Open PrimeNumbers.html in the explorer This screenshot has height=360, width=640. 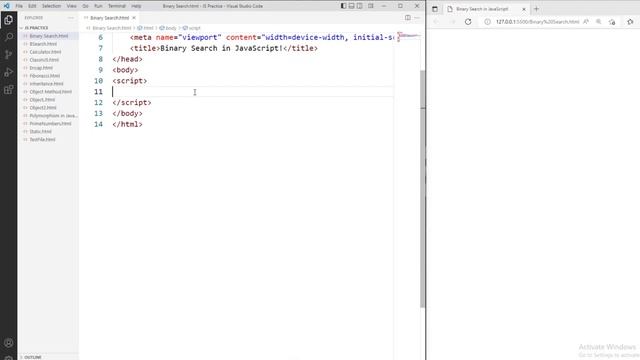[x=50, y=123]
